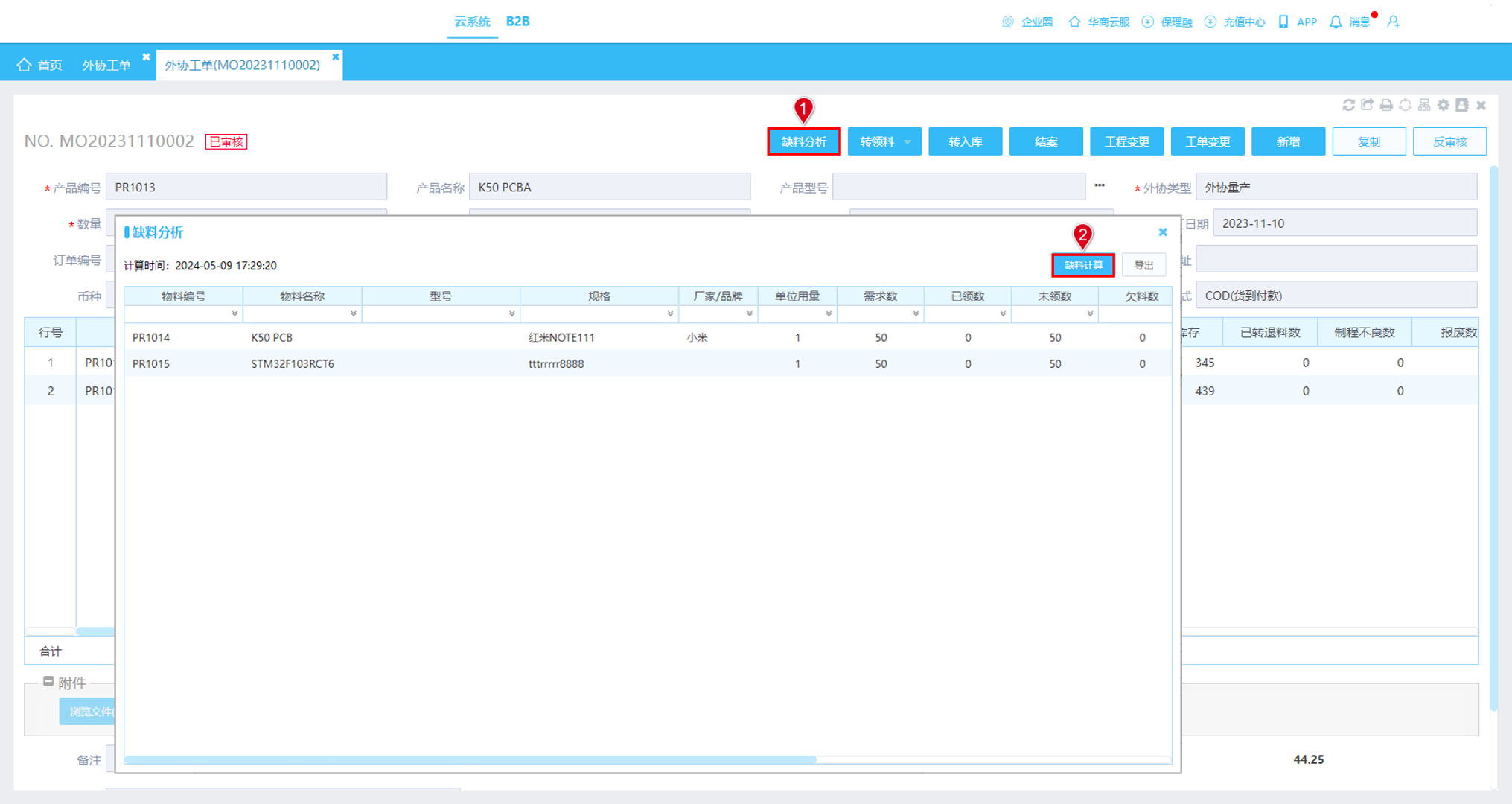The image size is (1512, 804).
Task: Close the 外协工单(MO20231110002) tab
Action: [x=336, y=57]
